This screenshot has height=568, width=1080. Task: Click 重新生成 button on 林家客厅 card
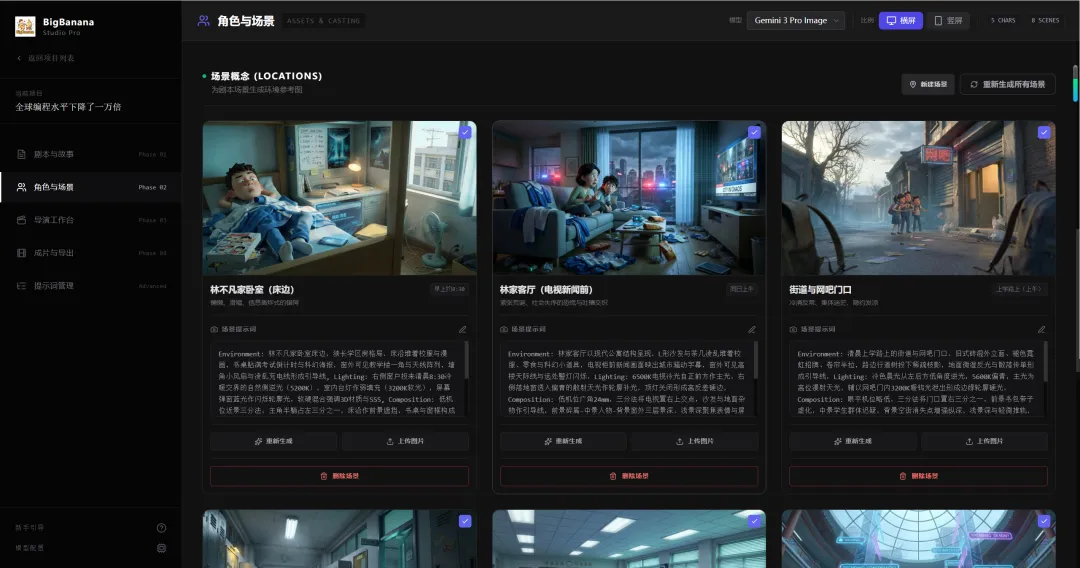point(563,441)
